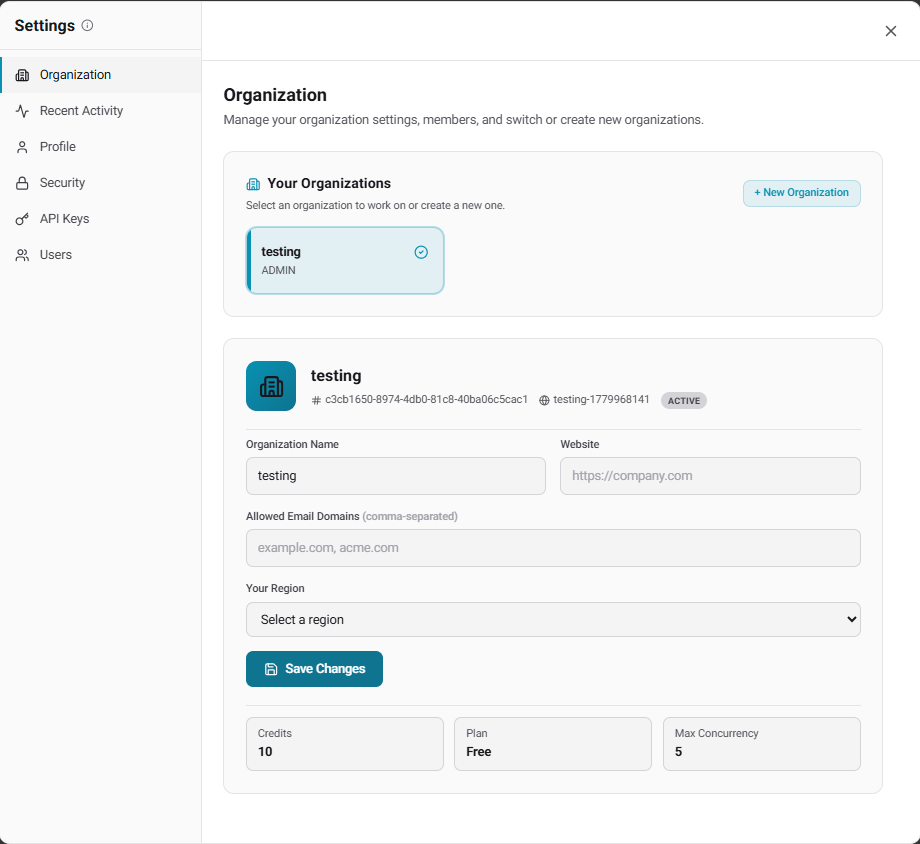Go to the Profile section
920x844 pixels.
point(101,147)
